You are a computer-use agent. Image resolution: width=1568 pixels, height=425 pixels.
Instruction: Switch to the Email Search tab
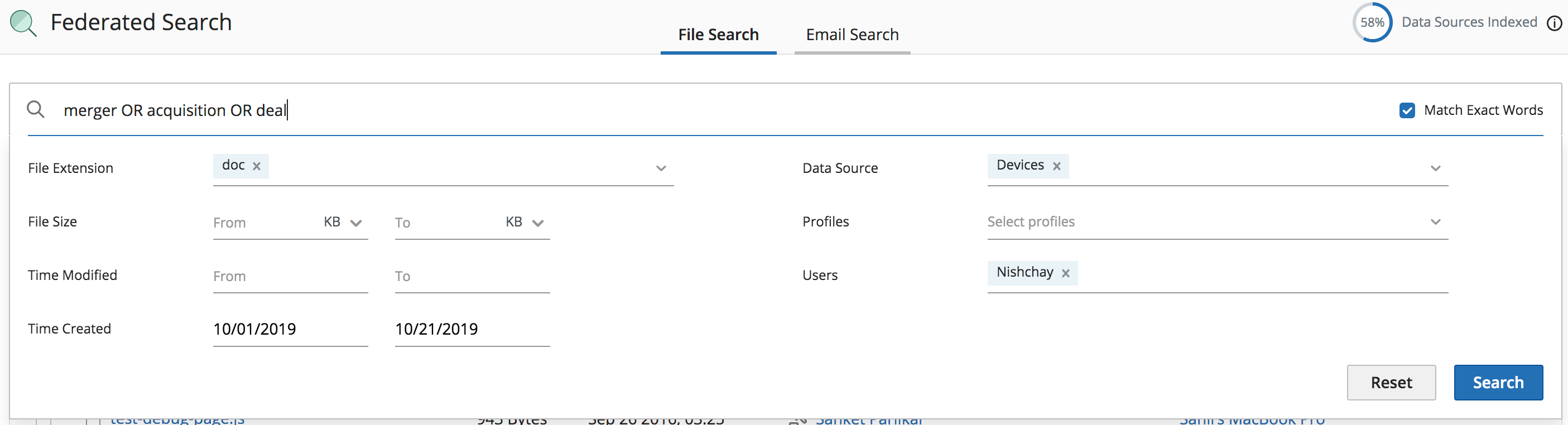[x=852, y=35]
